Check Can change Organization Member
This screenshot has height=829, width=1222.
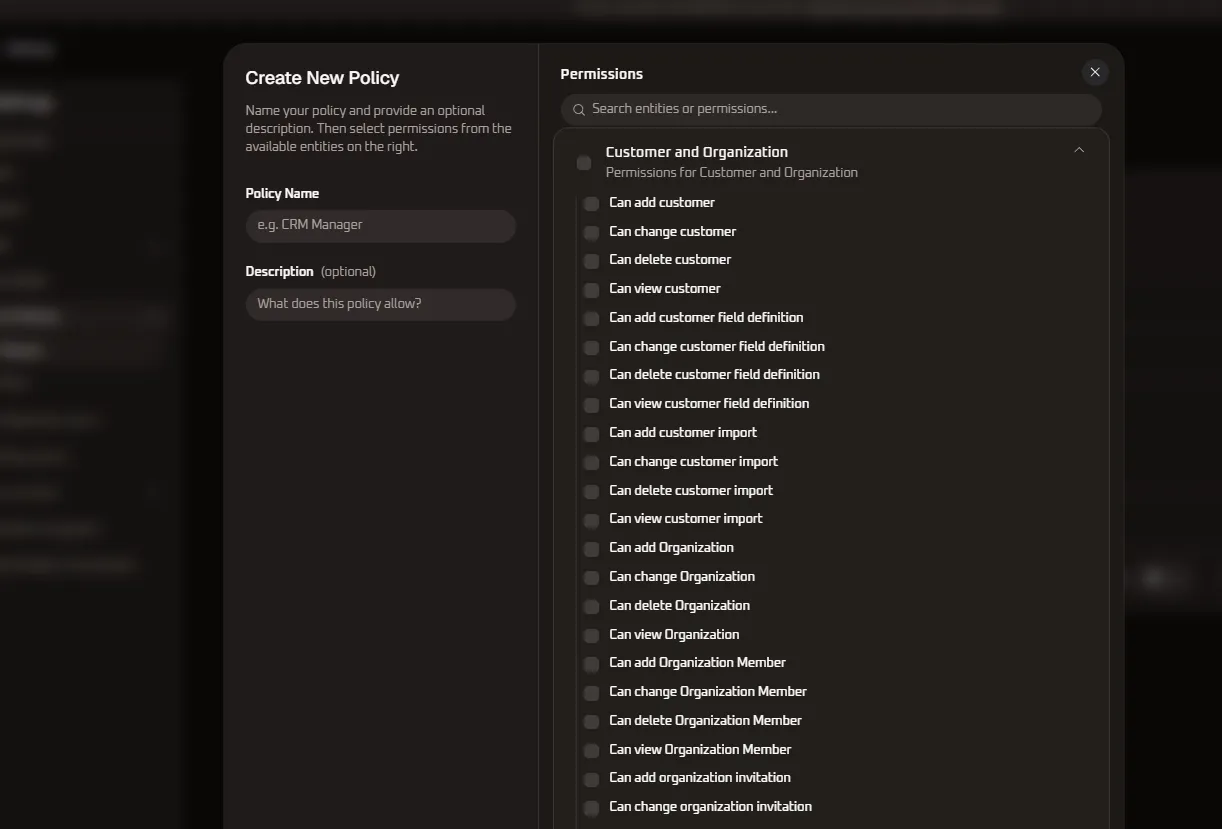[591, 692]
